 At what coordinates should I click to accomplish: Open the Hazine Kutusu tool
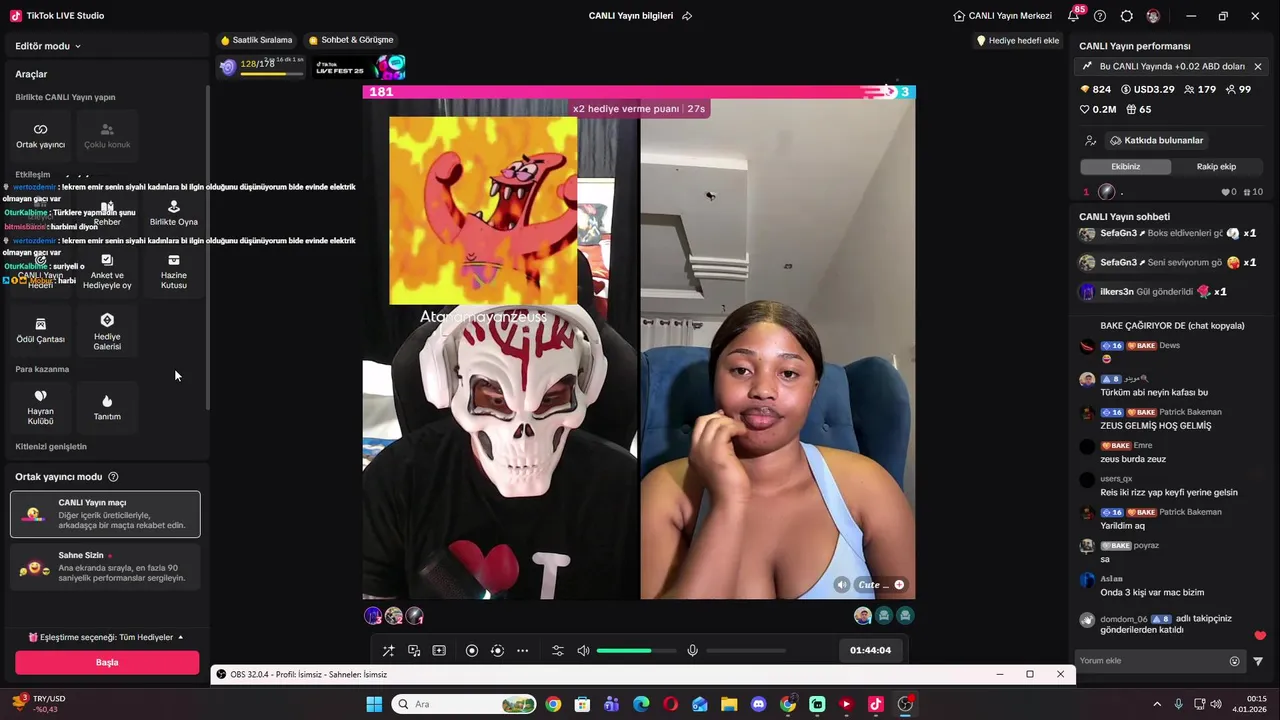pos(173,272)
